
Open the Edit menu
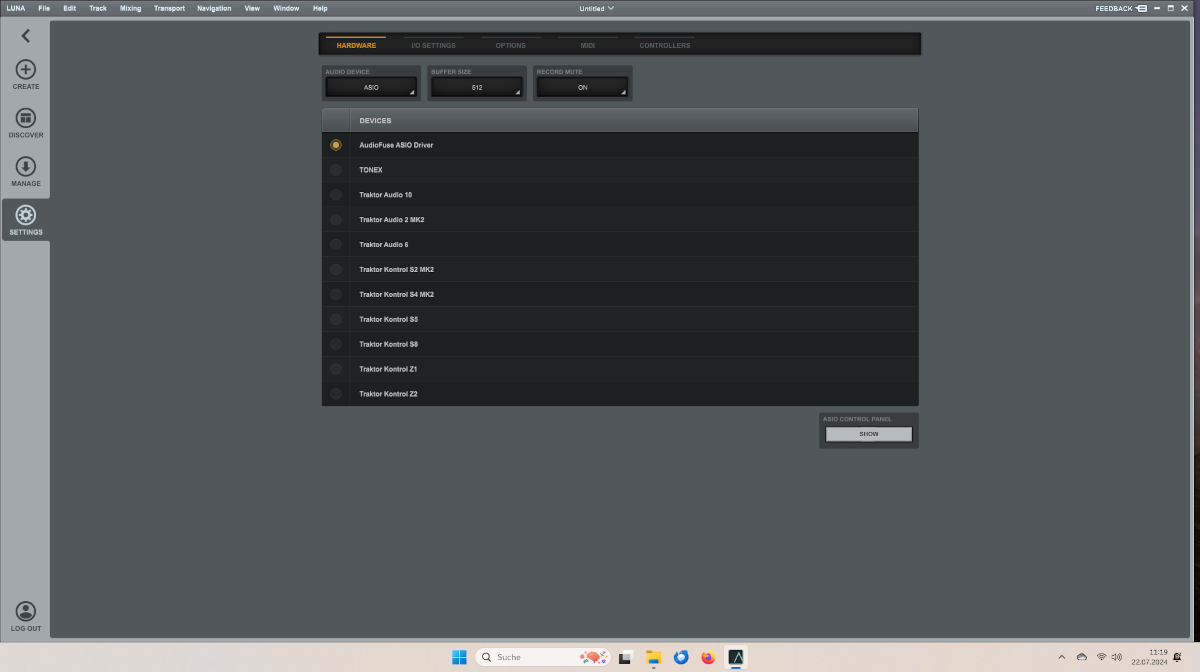[70, 8]
